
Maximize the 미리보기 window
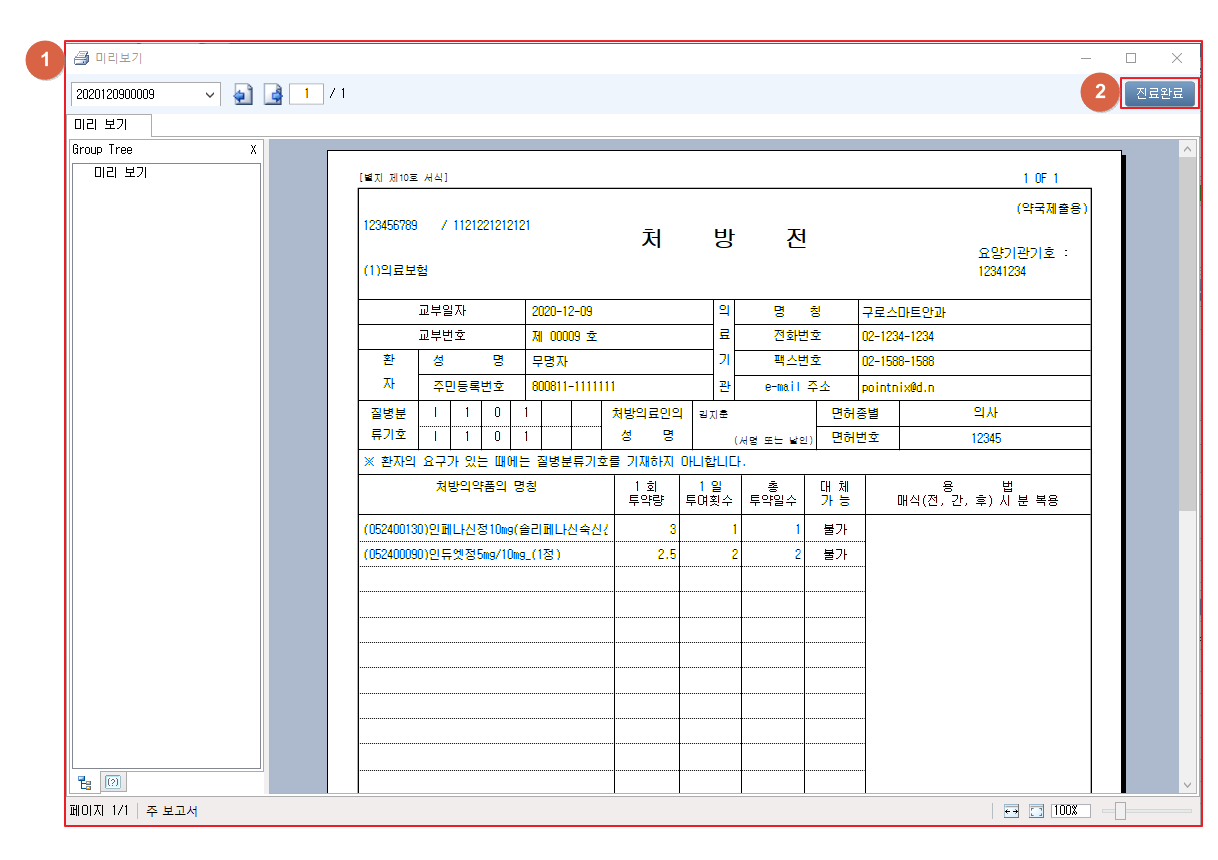click(1131, 58)
